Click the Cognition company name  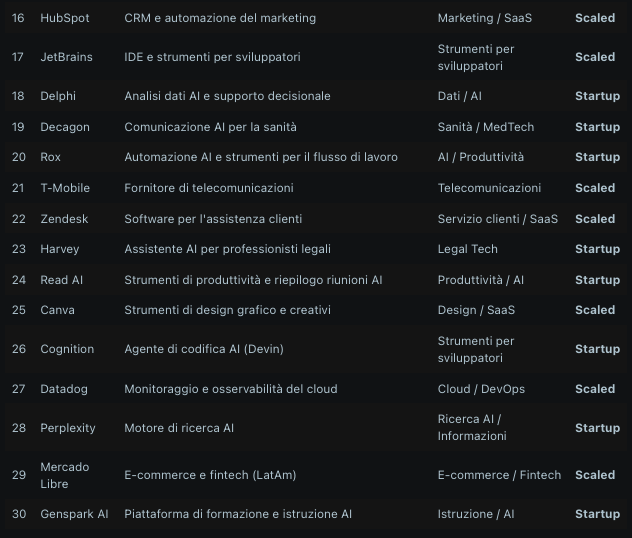67,349
